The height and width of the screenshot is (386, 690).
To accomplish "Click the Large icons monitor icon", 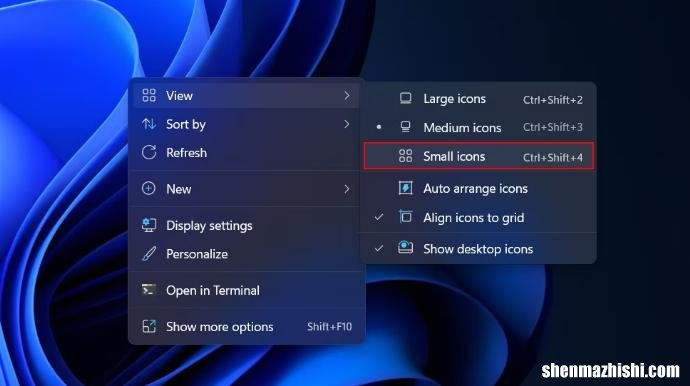I will [405, 98].
